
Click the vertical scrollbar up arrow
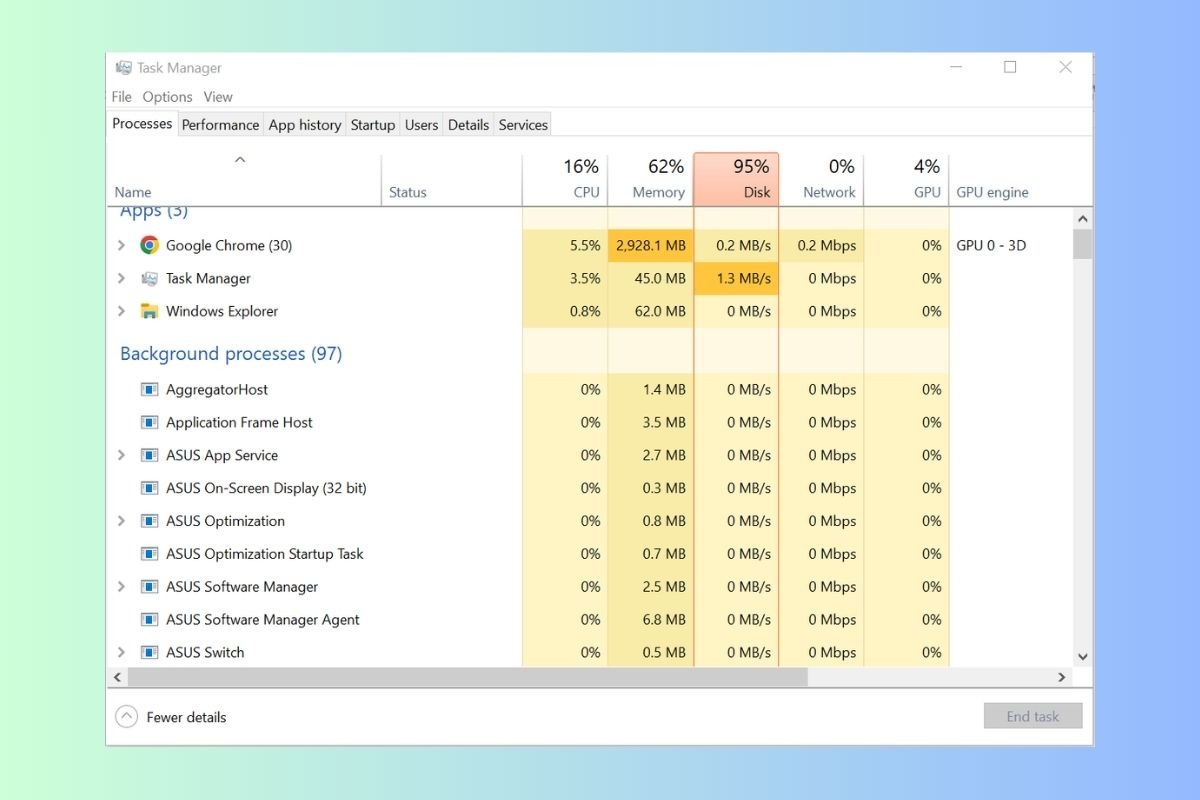coord(1082,218)
